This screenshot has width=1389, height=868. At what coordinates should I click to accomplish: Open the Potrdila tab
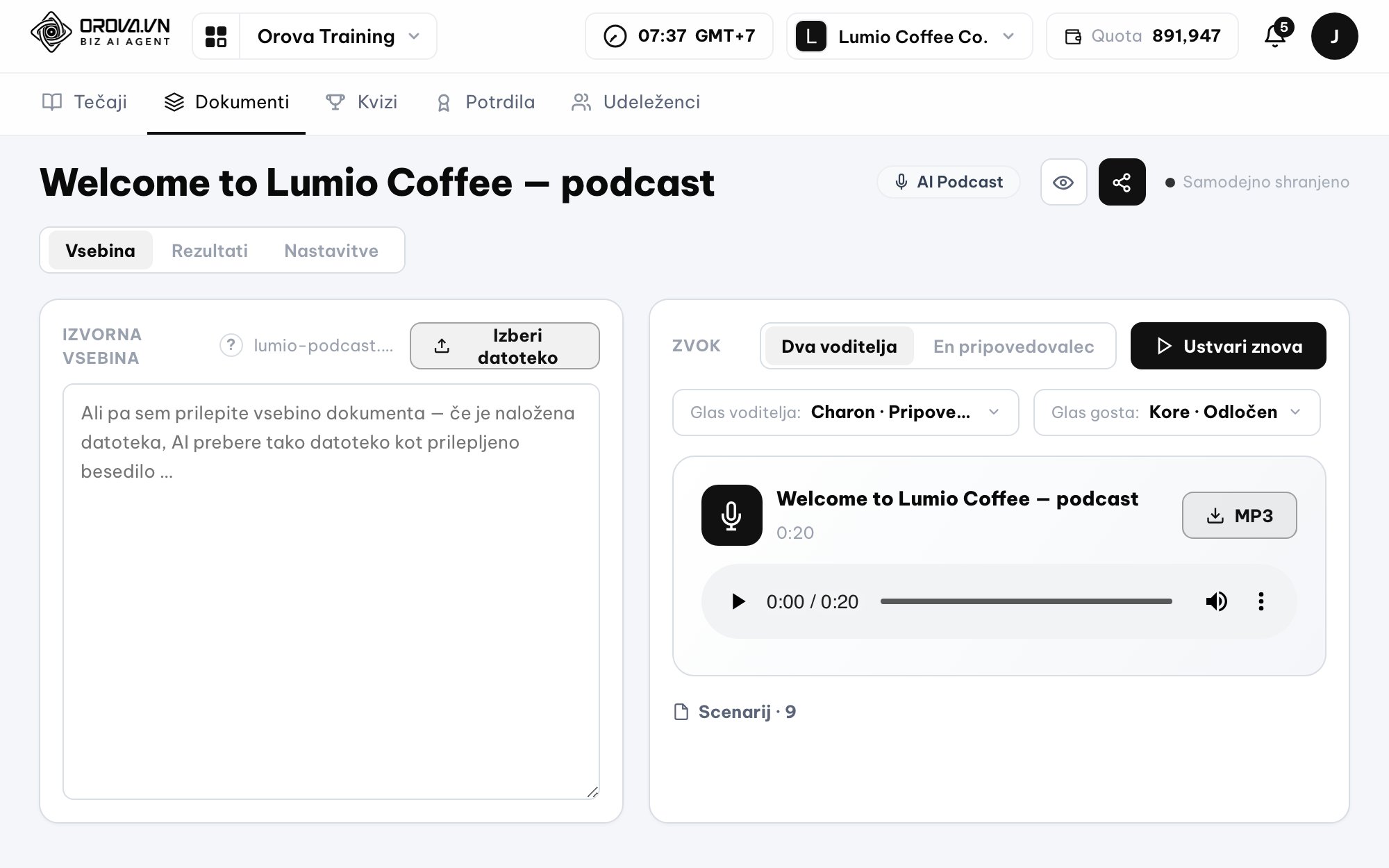pos(485,102)
